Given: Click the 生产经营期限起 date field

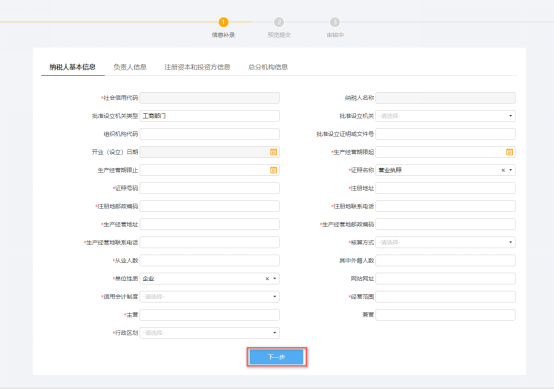Looking at the screenshot, I should click(445, 152).
